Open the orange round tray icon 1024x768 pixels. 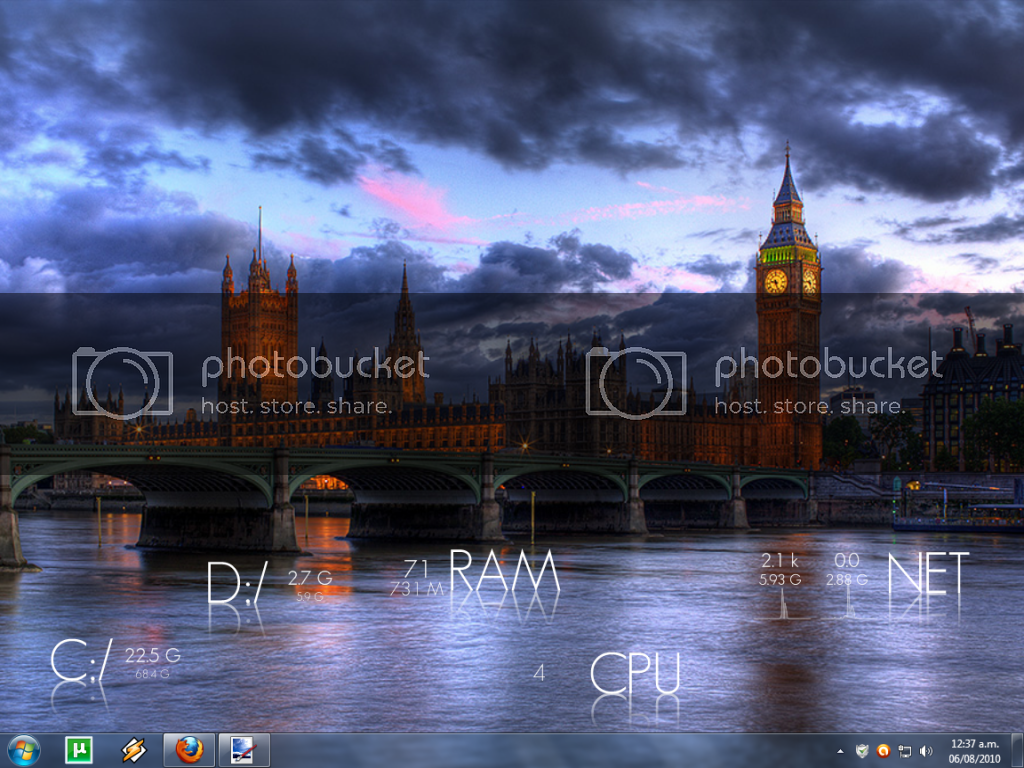pyautogui.click(x=883, y=750)
